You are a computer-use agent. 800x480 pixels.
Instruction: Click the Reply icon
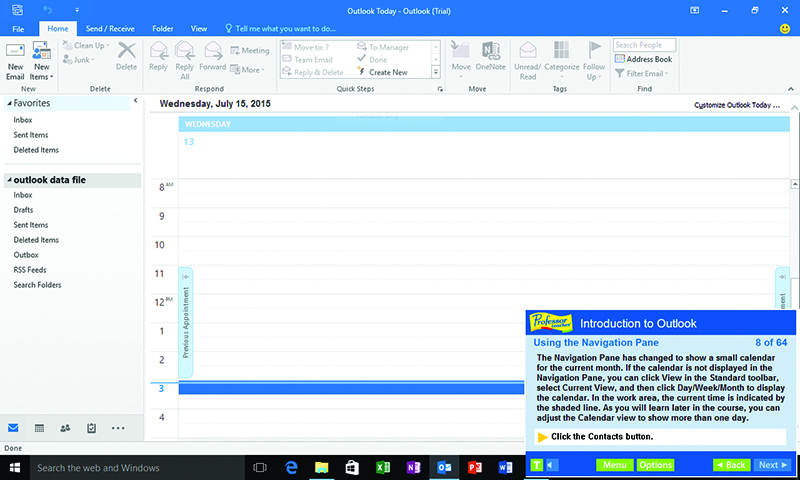click(158, 51)
